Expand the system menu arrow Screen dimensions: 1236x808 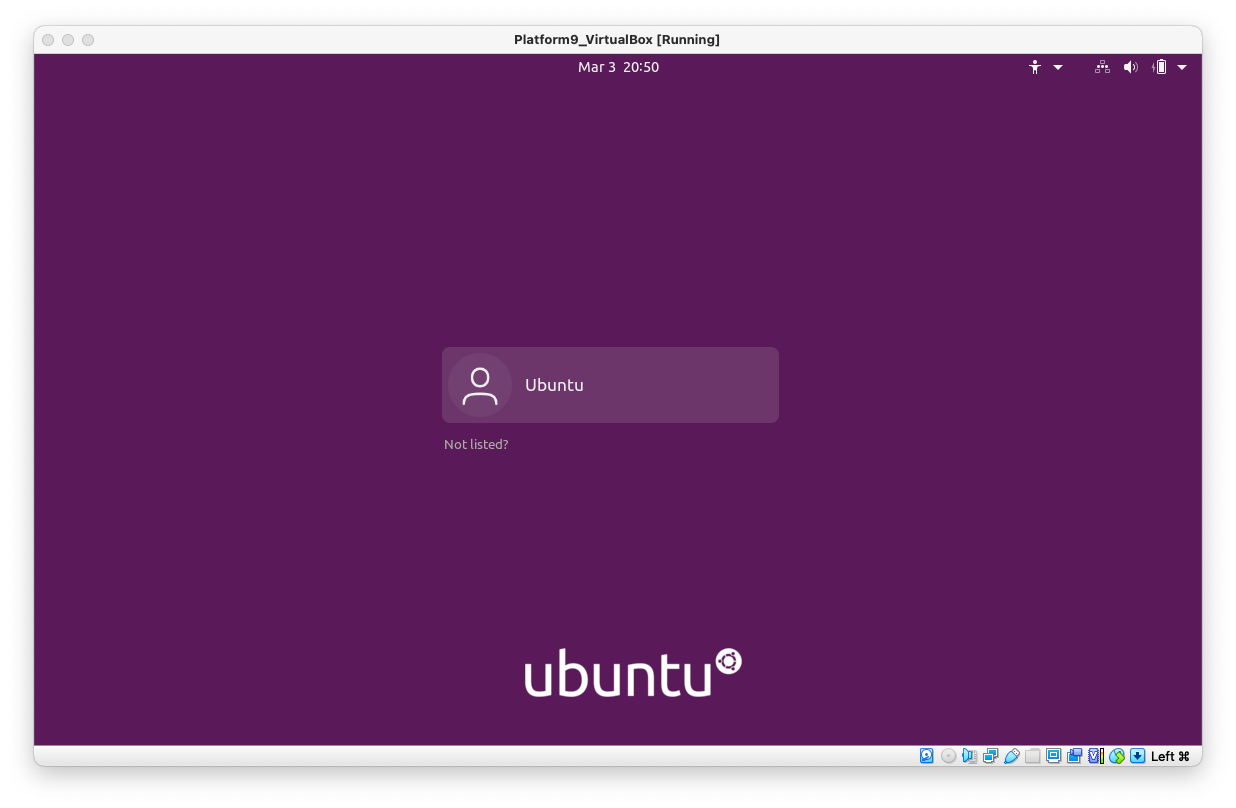pos(1182,67)
